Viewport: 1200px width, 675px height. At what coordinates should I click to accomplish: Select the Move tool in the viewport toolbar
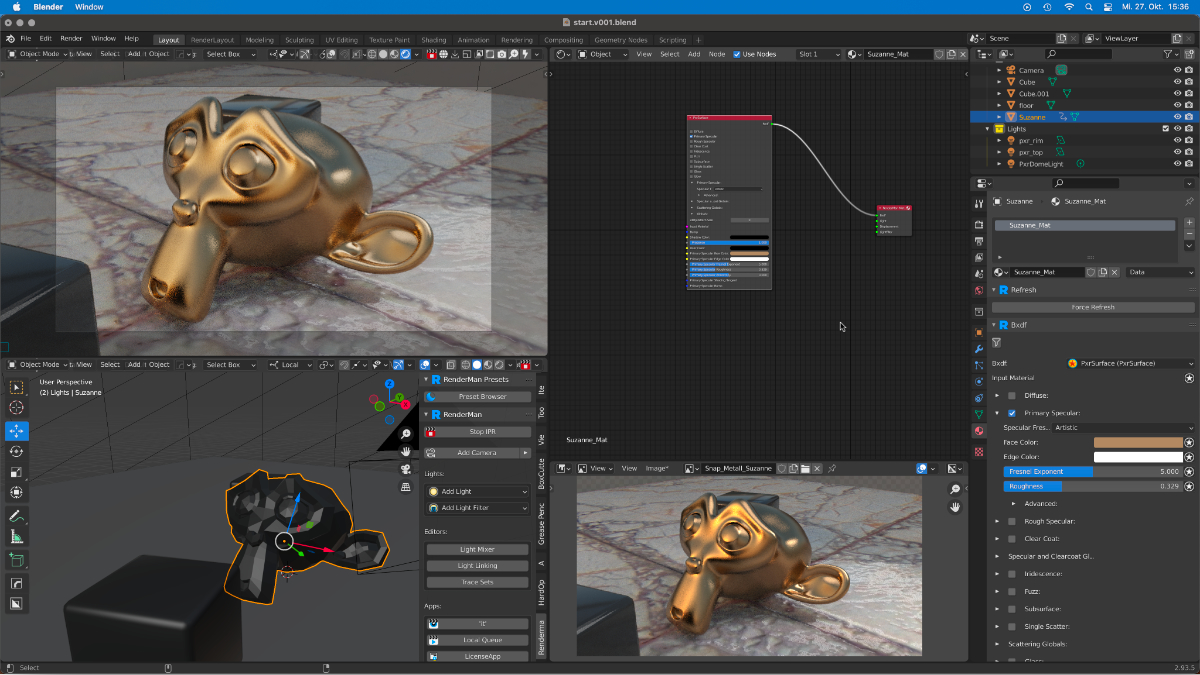click(16, 431)
